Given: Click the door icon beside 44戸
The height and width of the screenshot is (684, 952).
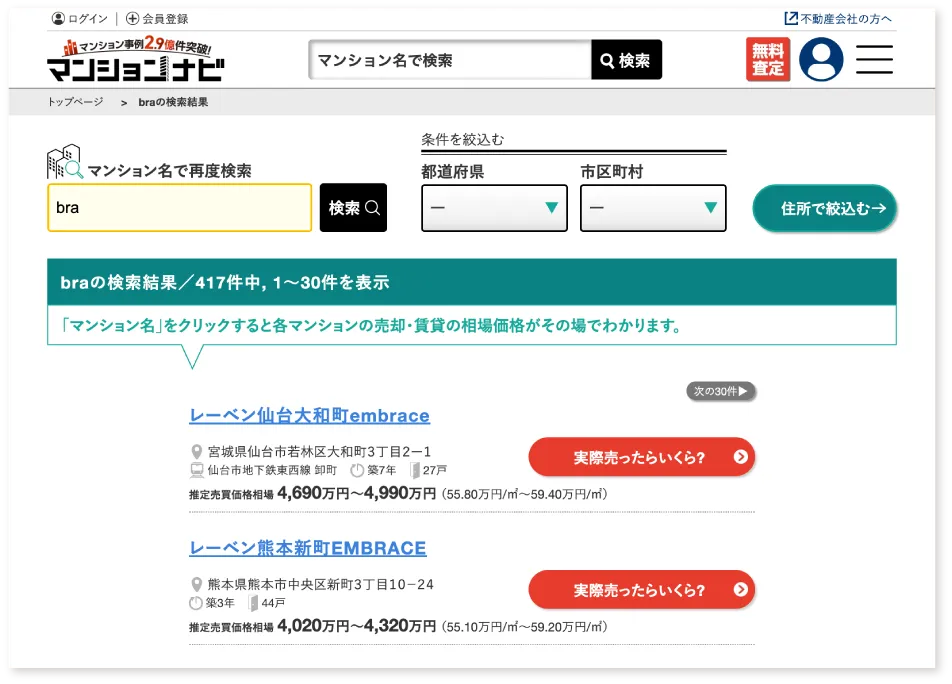Looking at the screenshot, I should click(254, 603).
